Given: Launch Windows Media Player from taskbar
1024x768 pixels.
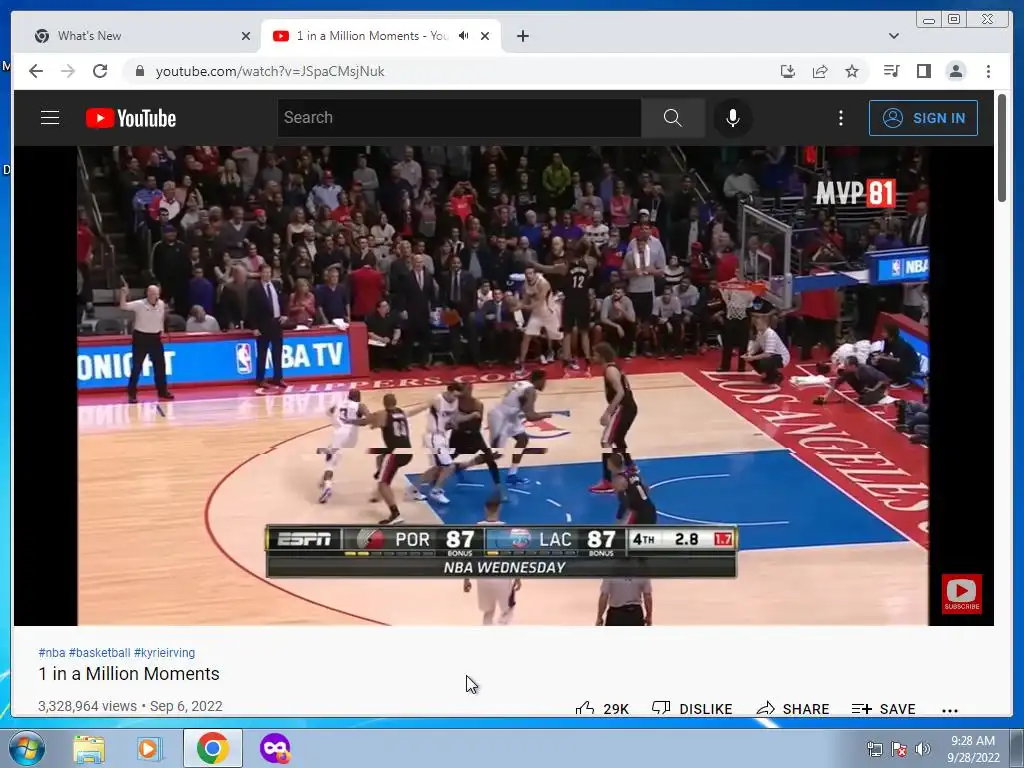Looking at the screenshot, I should click(149, 748).
